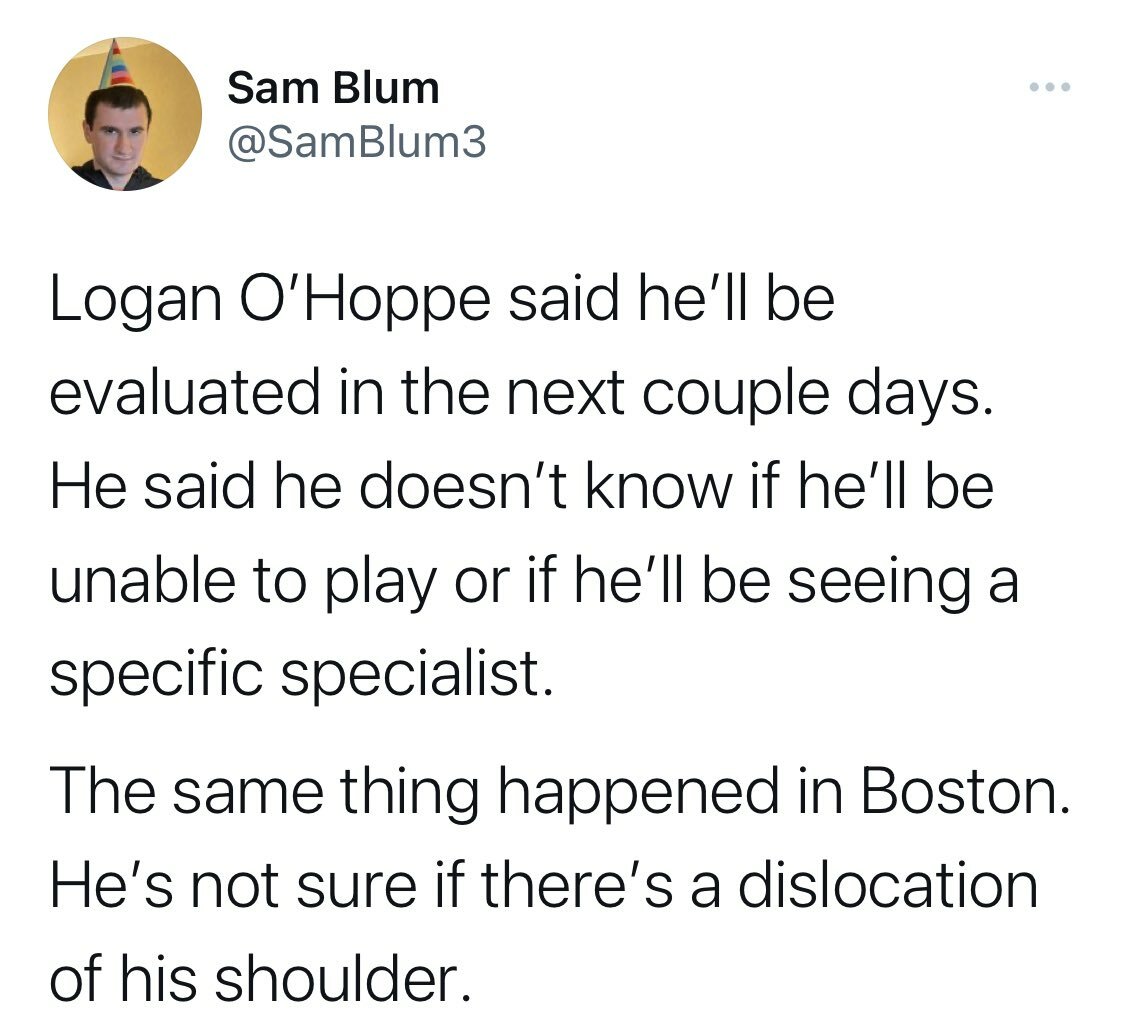Click the line starting "He said he doesn't know"
This screenshot has width=1125, height=1025.
click(522, 487)
